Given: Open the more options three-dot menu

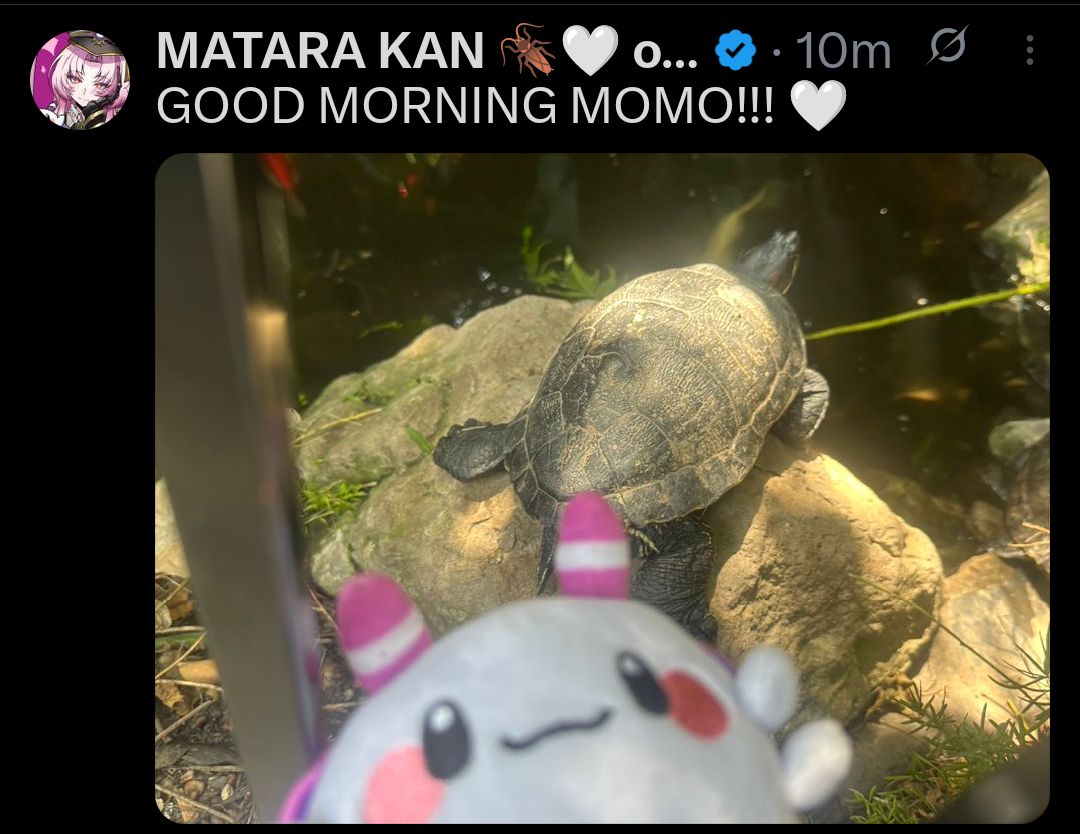Looking at the screenshot, I should click(1029, 50).
